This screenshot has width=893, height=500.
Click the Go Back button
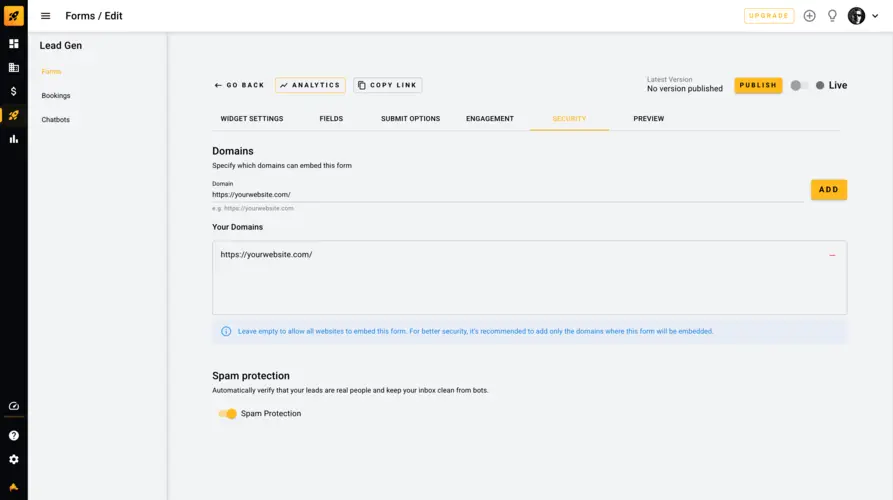(x=239, y=85)
